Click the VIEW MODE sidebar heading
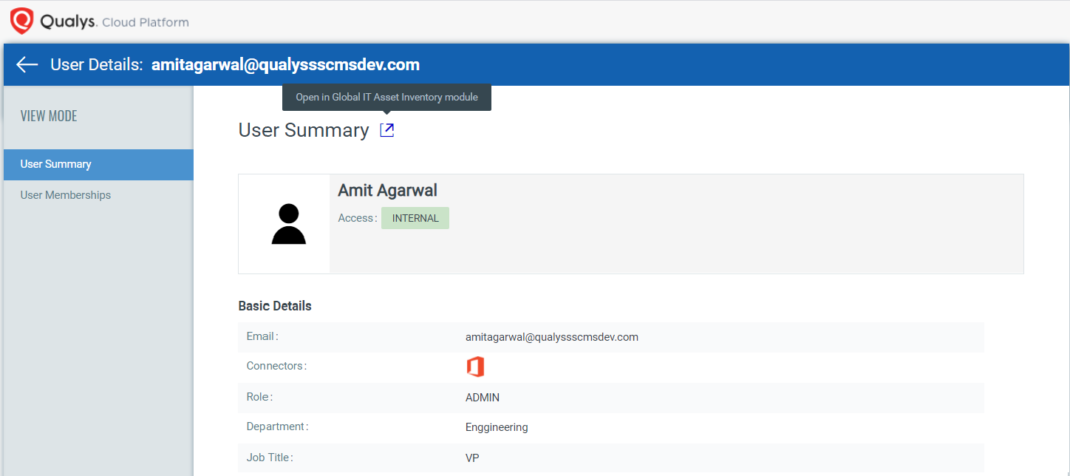The width and height of the screenshot is (1070, 476). coord(49,116)
